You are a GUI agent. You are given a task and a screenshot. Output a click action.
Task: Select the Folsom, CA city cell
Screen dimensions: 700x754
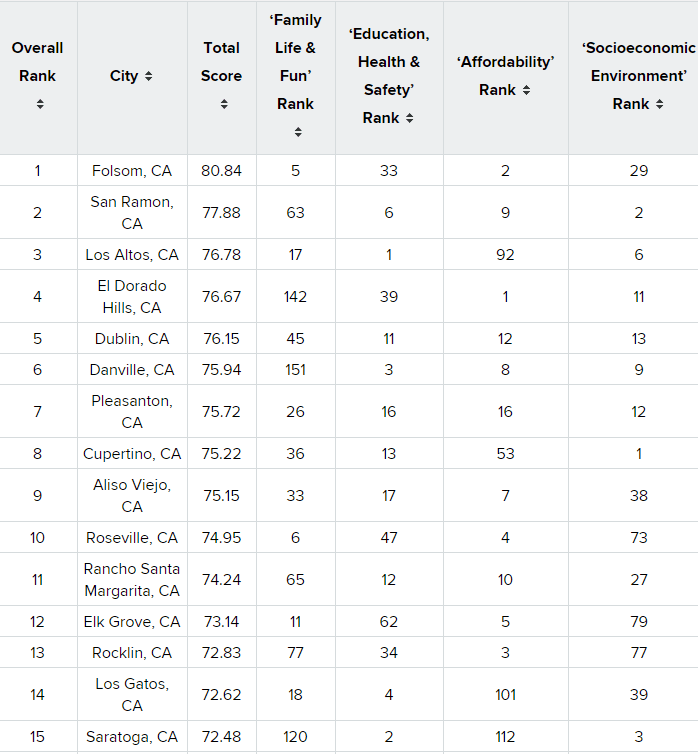coord(132,171)
